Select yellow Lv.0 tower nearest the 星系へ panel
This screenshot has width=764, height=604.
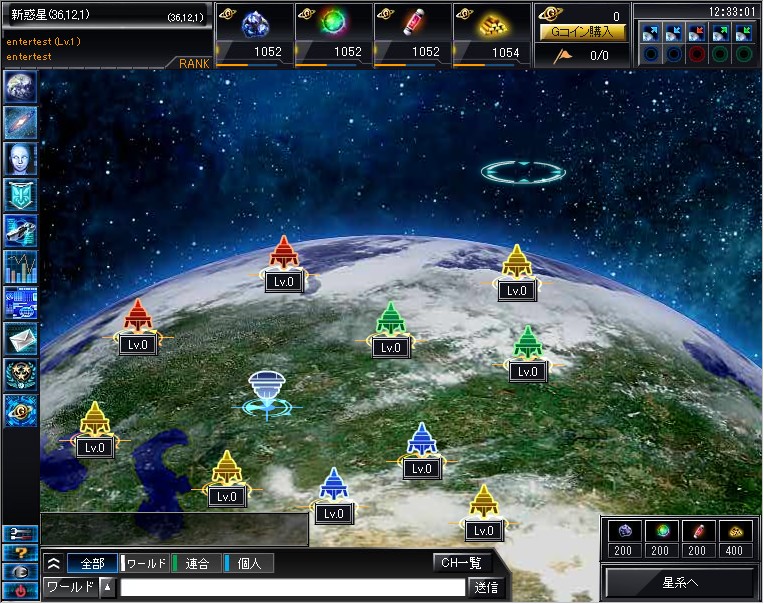click(483, 513)
